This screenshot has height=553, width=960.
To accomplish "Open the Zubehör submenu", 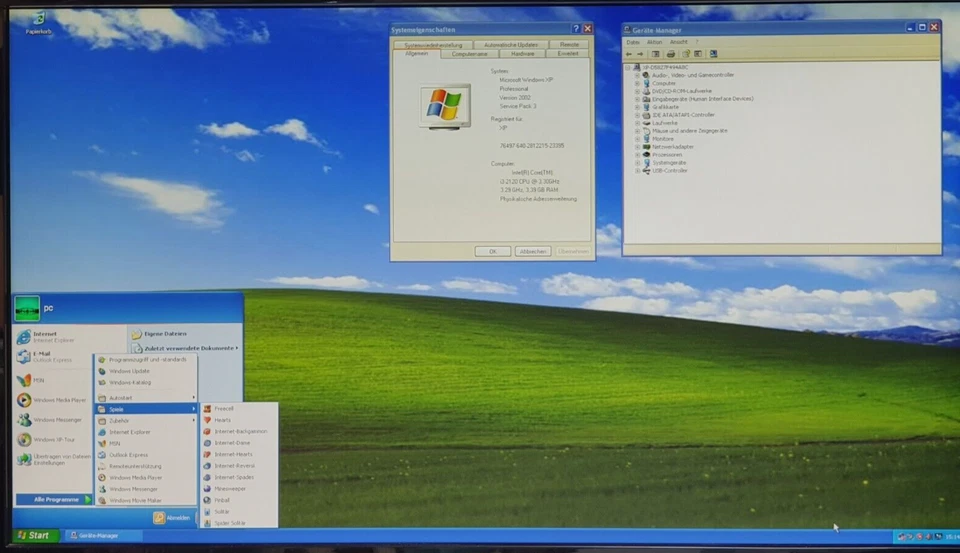I will pos(146,421).
